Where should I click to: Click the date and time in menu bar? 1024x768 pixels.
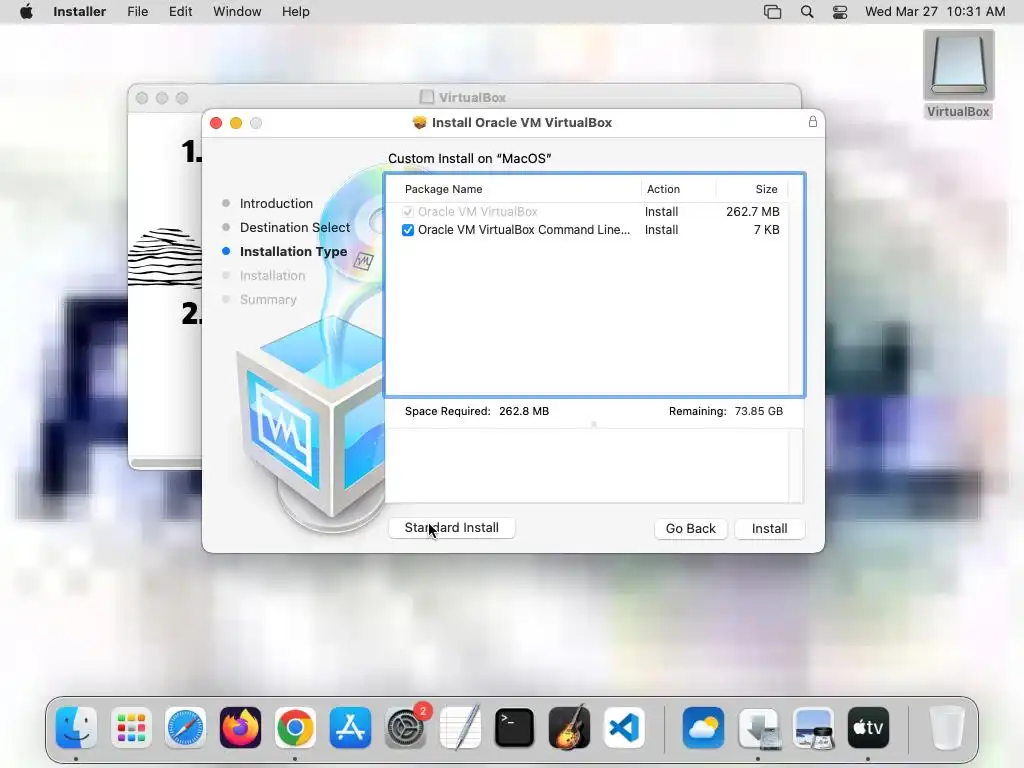935,12
